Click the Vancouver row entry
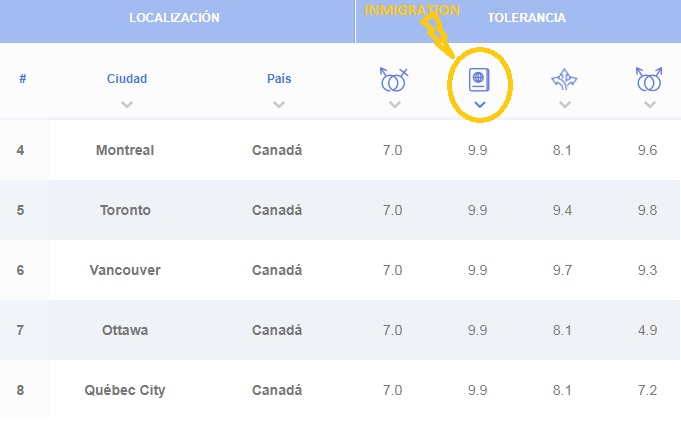Screen dimensions: 681x428 click(340, 270)
